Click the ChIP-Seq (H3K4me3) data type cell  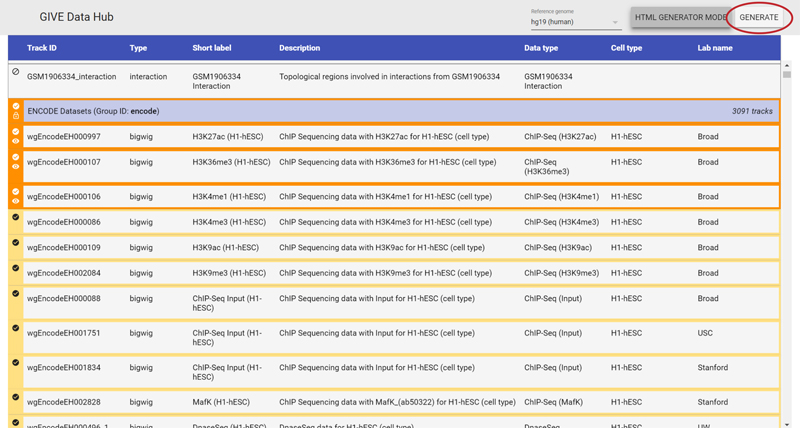[562, 222]
